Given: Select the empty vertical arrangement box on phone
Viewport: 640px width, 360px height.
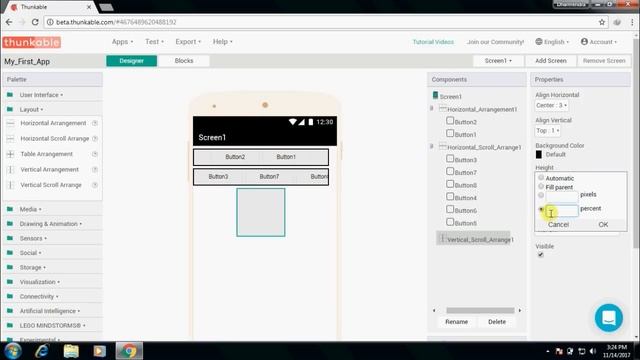Looking at the screenshot, I should coord(261,212).
